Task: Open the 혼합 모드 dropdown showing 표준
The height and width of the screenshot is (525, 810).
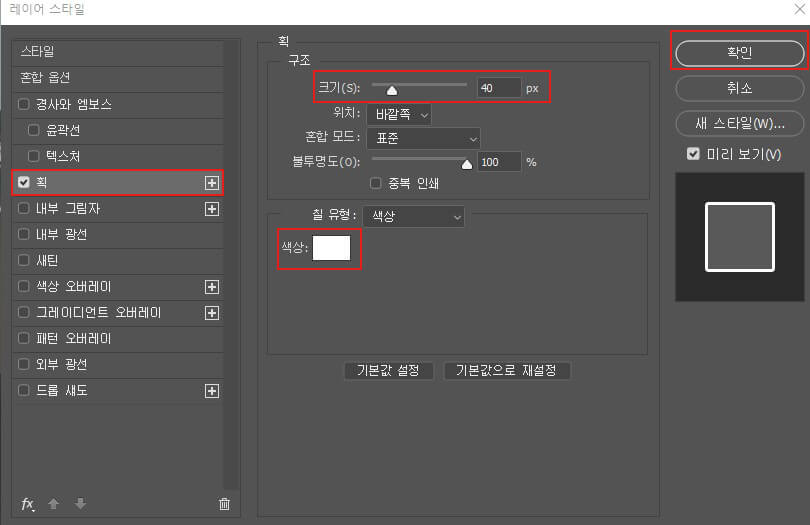Action: [x=423, y=138]
